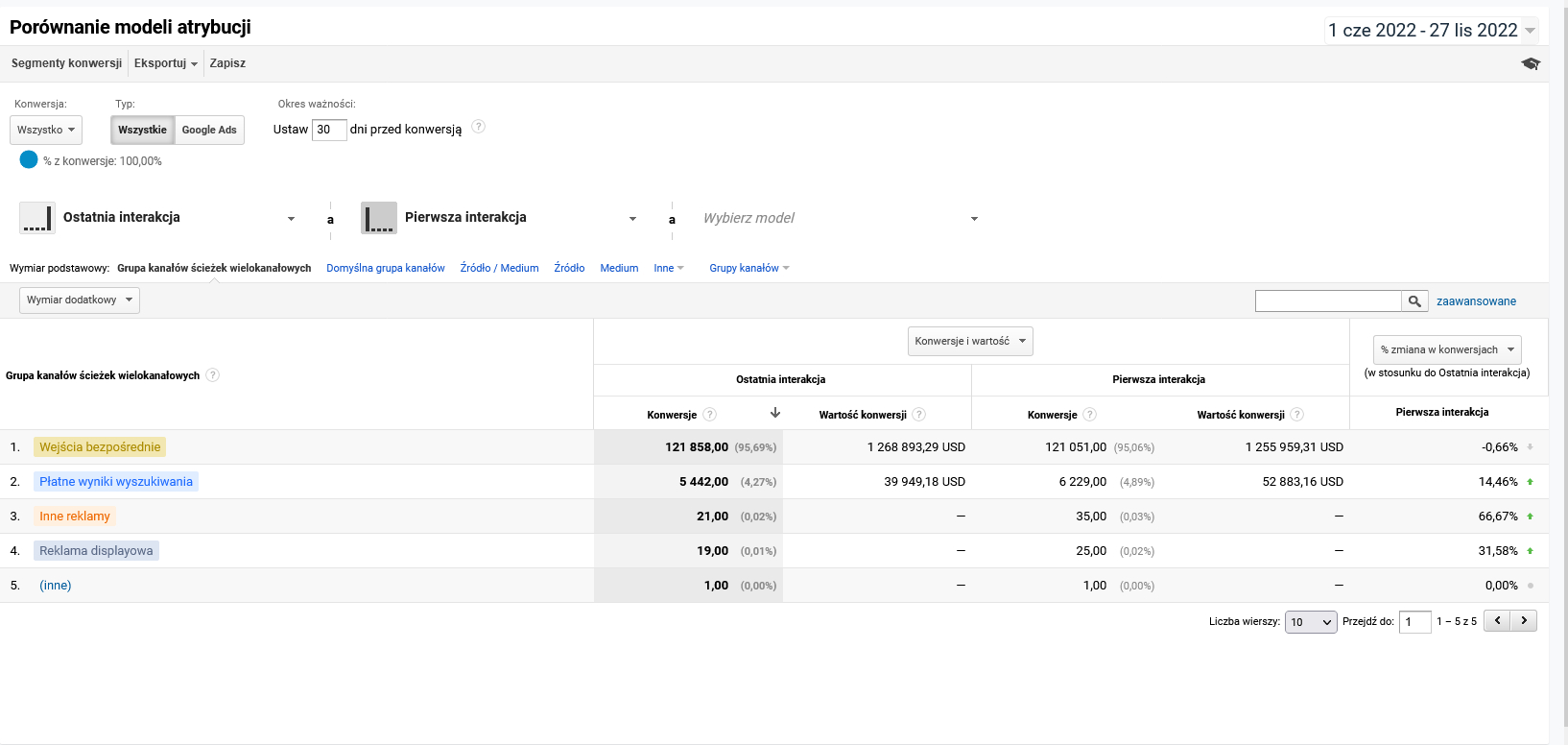Screen dimensions: 1568x745
Task: Click help icon next to validity period
Action: click(x=479, y=127)
